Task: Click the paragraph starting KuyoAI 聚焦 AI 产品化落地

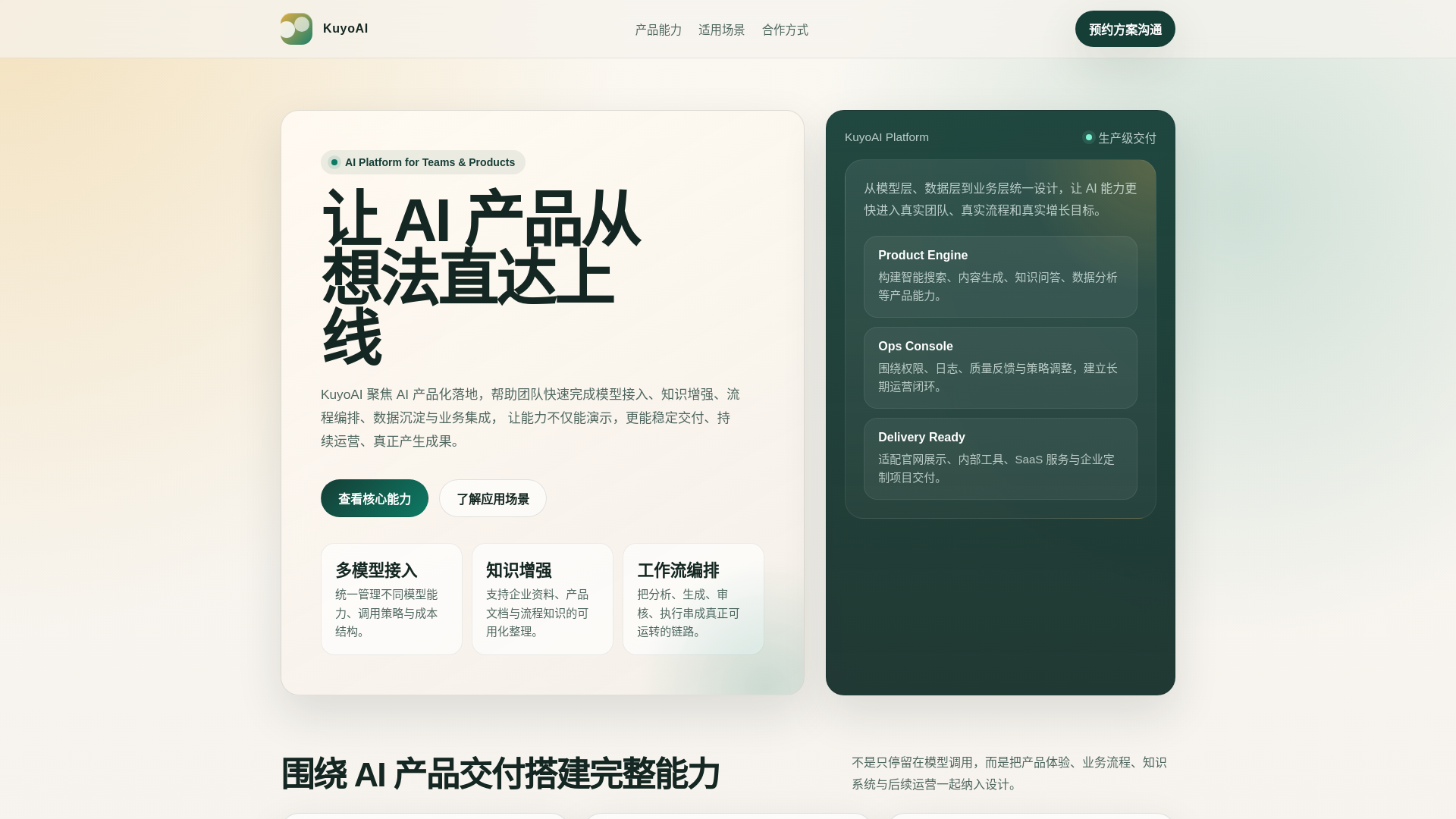Action: coord(531,418)
